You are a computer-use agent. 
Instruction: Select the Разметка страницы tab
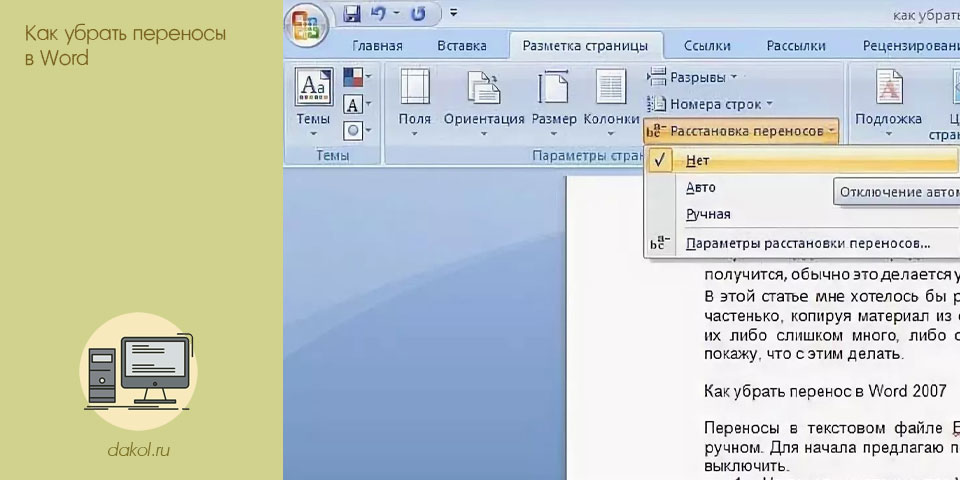(585, 46)
